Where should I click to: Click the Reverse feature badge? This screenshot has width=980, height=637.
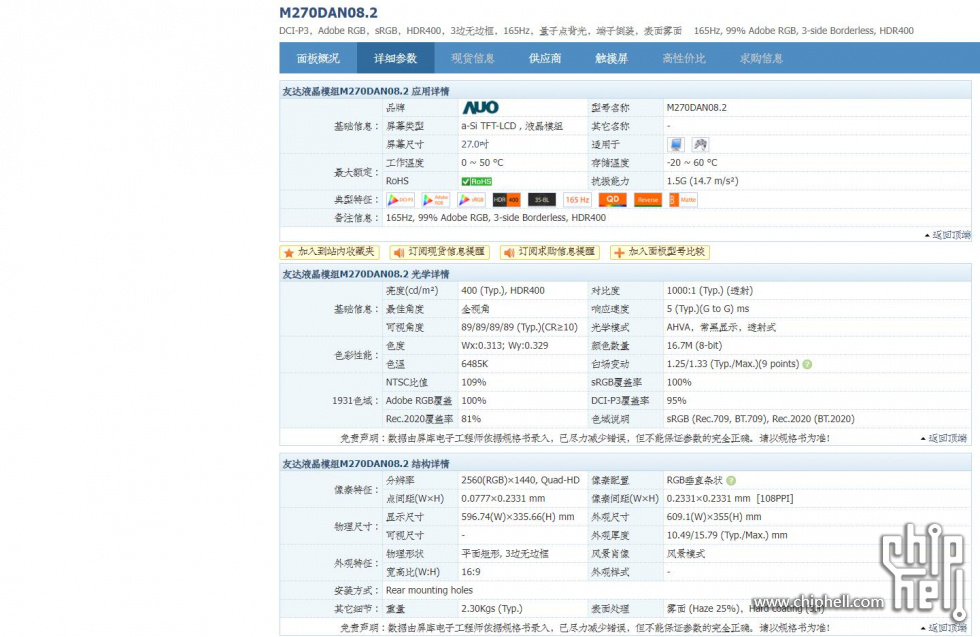pos(648,199)
